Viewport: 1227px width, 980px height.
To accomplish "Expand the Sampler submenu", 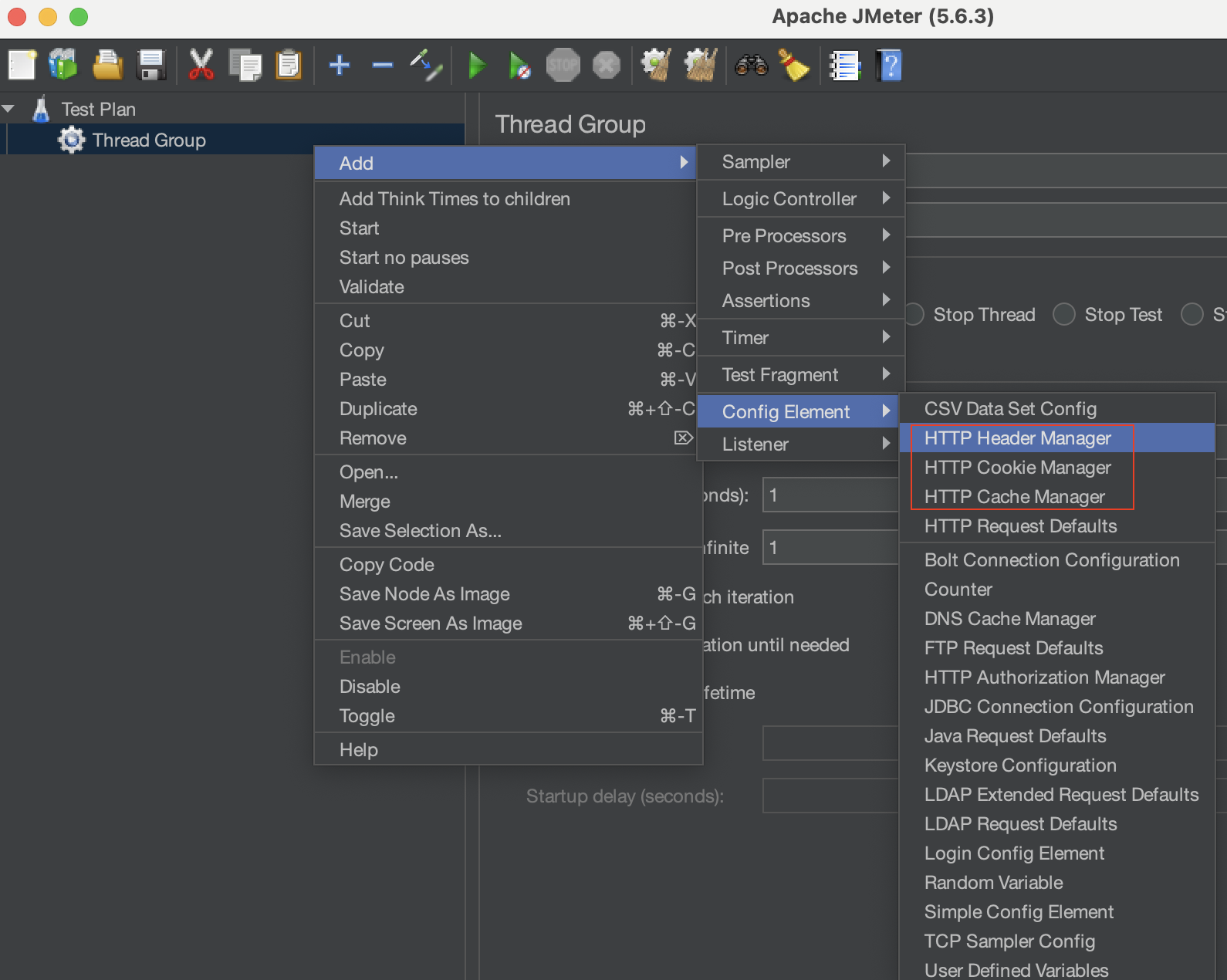I will point(800,162).
